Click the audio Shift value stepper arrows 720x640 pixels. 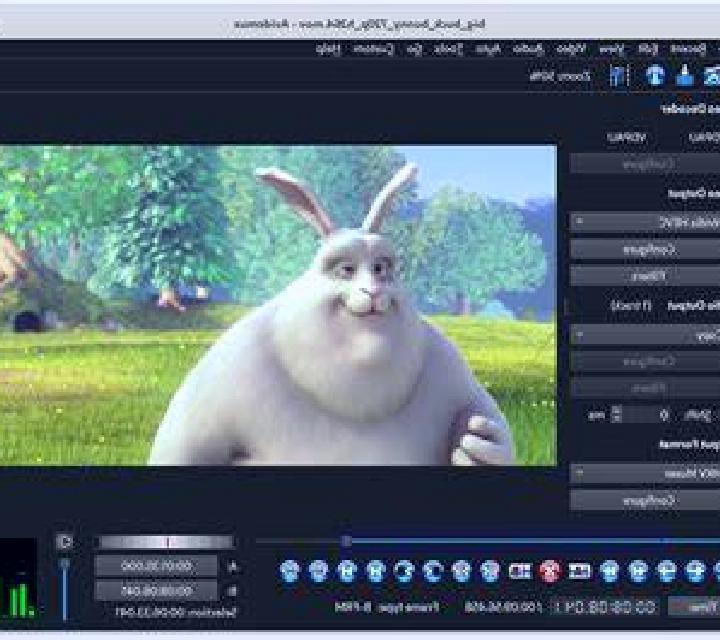pyautogui.click(x=617, y=414)
